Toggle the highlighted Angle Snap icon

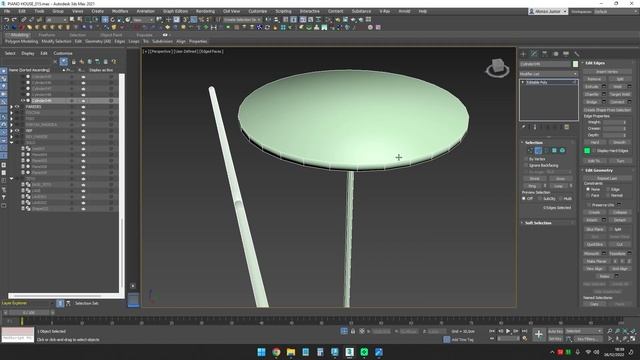tap(193, 20)
